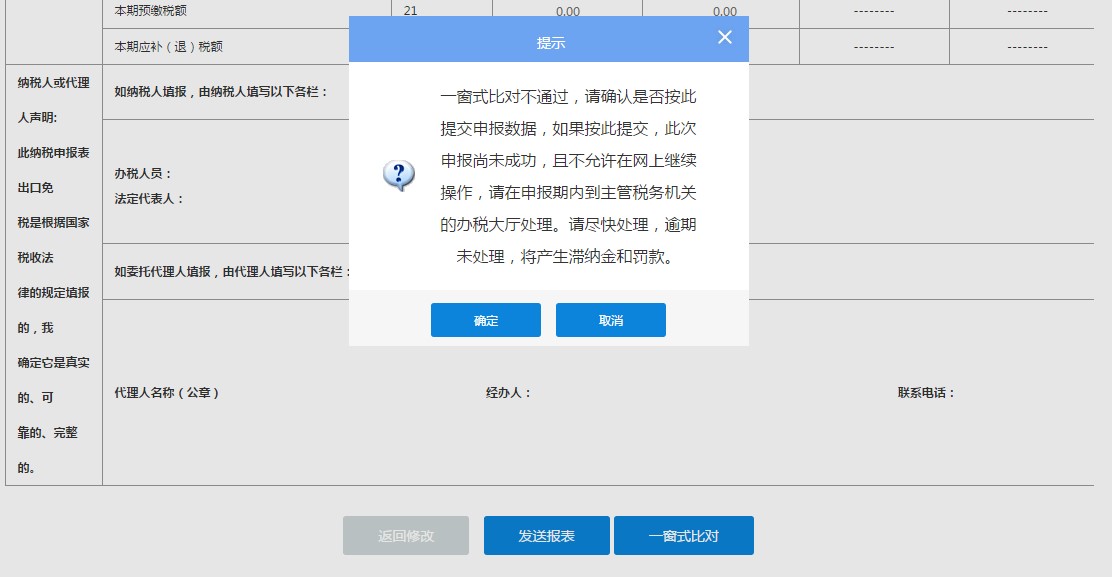Click the 一窗式比对 button
1112x577 pixels.
click(686, 535)
